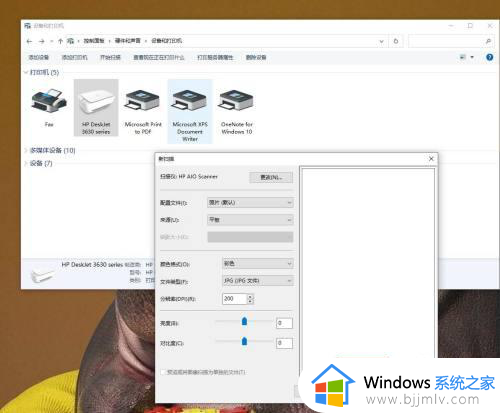The width and height of the screenshot is (500, 413).
Task: Click the scan preview area
Action: coord(368,263)
